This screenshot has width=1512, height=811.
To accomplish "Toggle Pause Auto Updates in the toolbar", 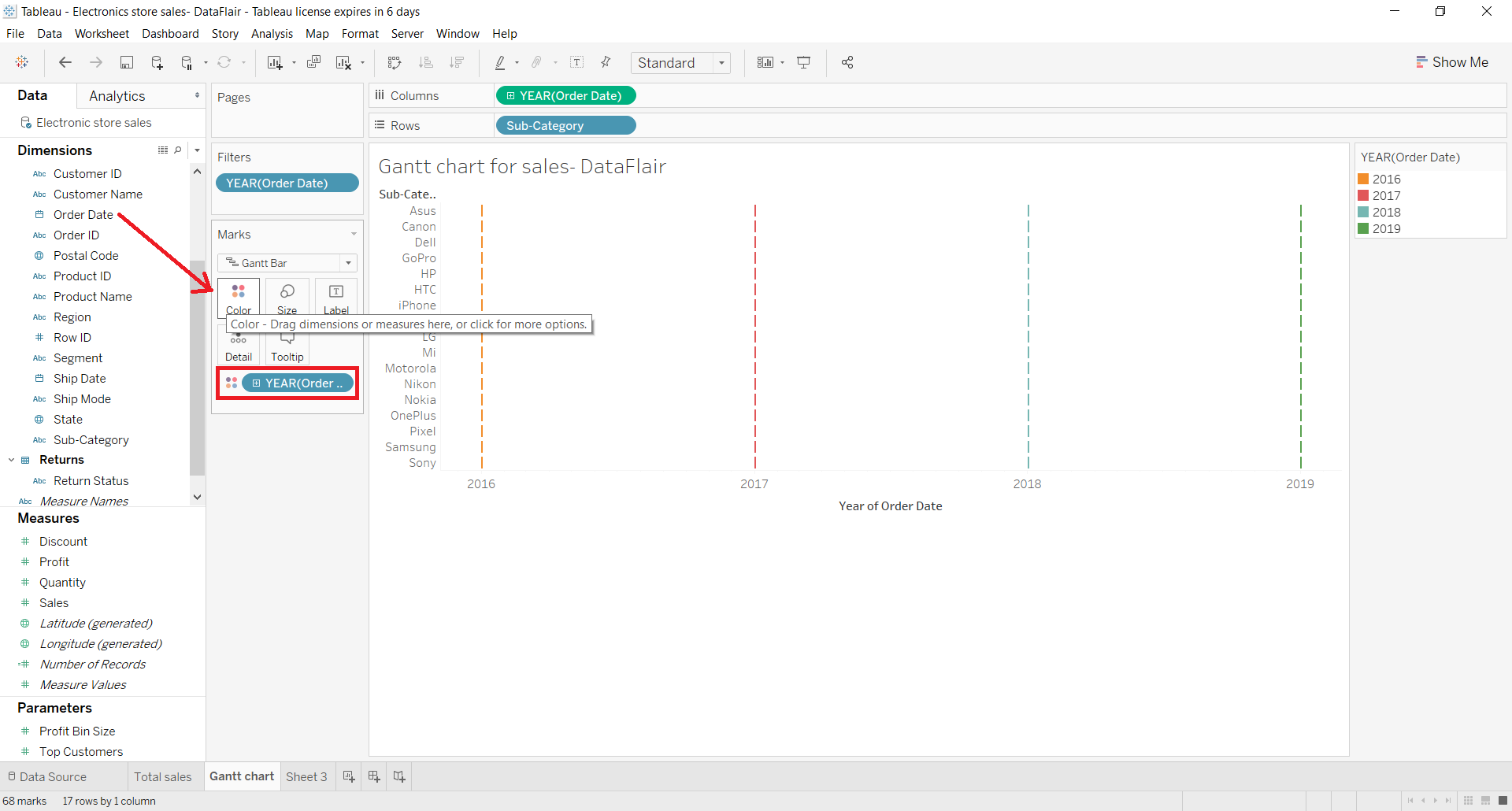I will tap(186, 62).
